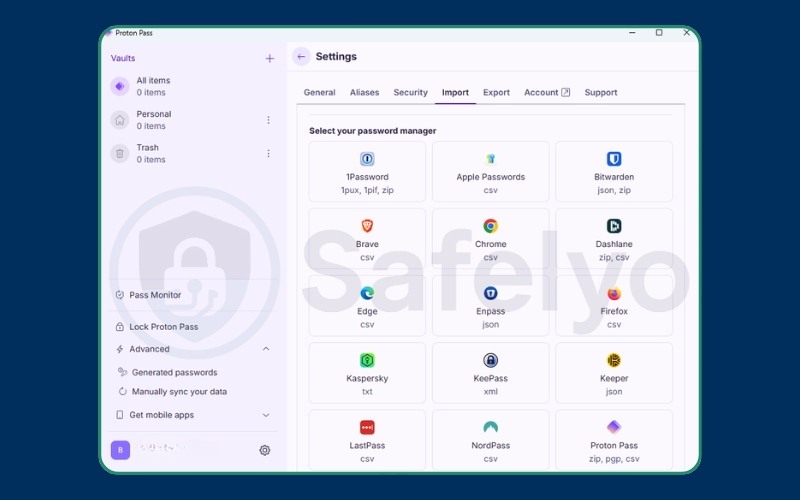Click Manually sync your data
Screen dimensions: 800x500
click(x=179, y=392)
